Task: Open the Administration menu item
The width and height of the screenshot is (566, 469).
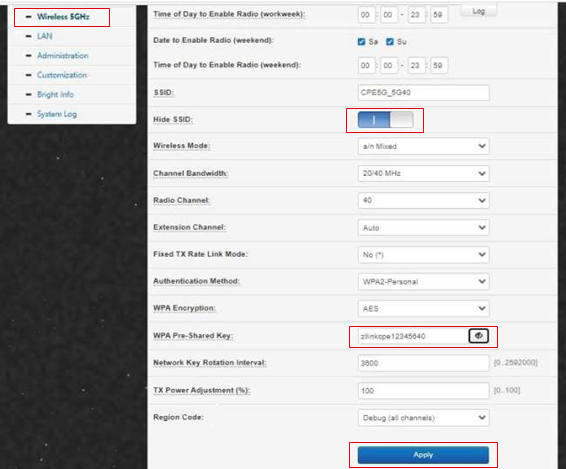Action: [x=63, y=56]
